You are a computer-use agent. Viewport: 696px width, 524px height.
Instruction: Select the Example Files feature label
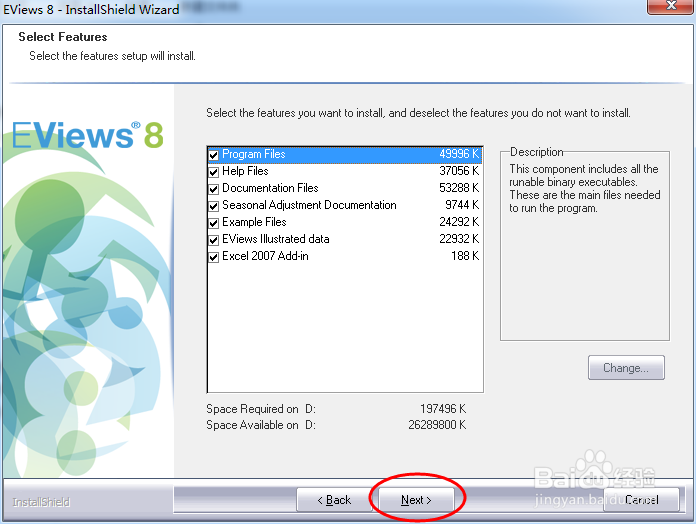[254, 222]
